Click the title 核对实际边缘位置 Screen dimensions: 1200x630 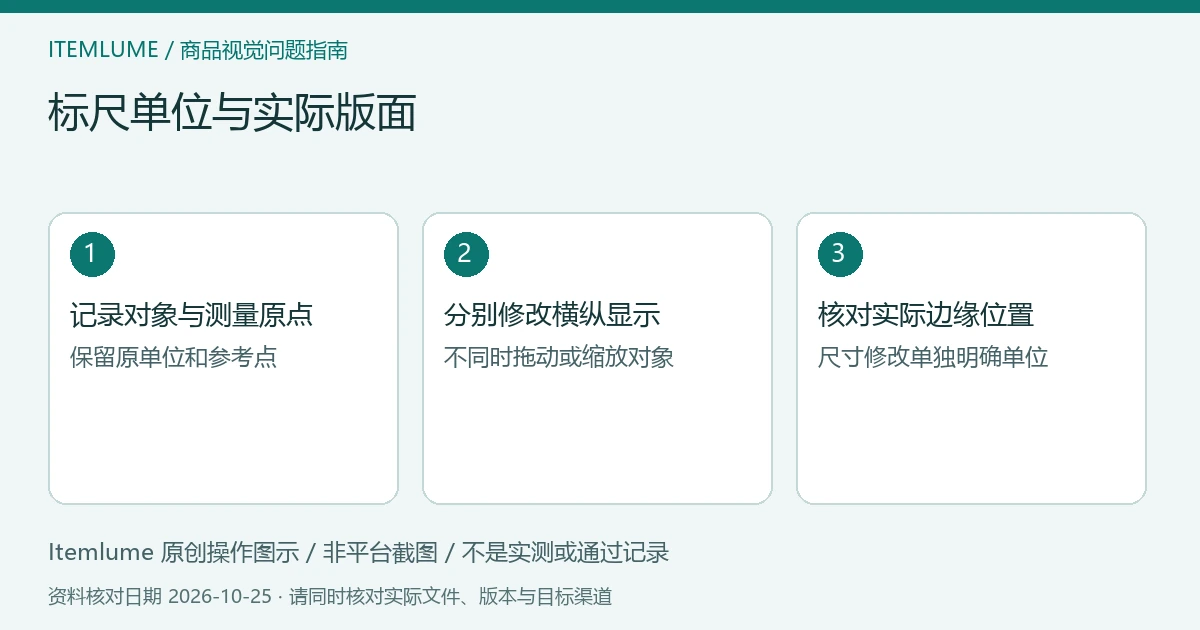[926, 315]
